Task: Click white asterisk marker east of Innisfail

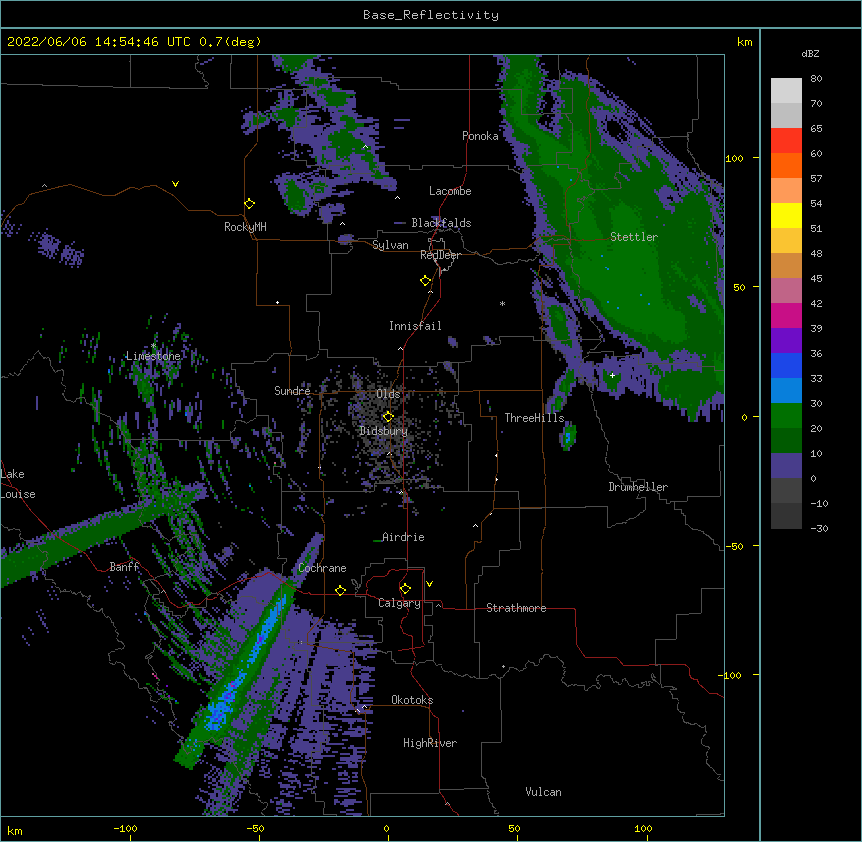Action: click(x=502, y=303)
